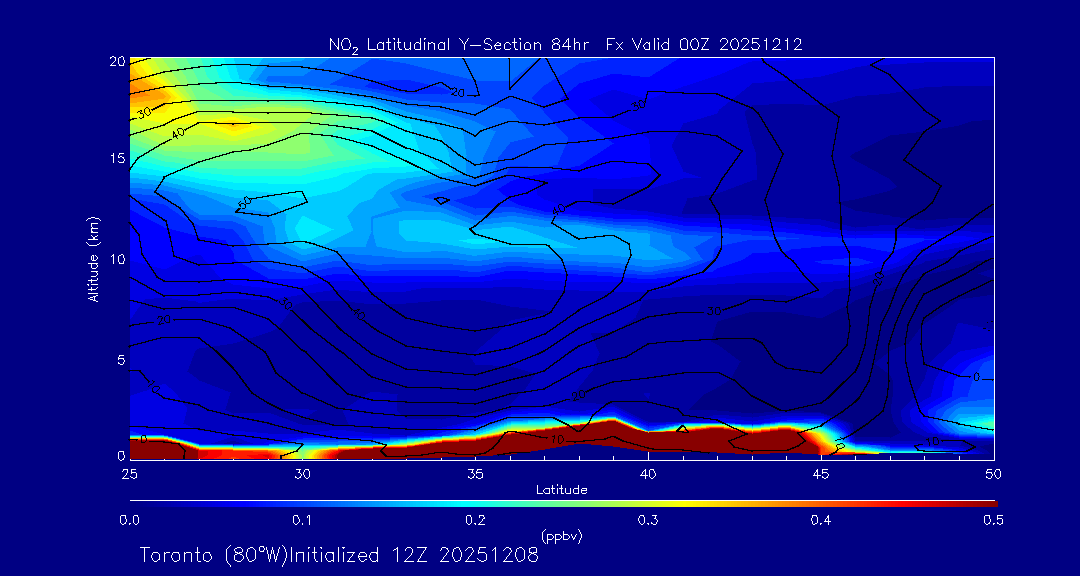Select the latitude axis tick label 35
This screenshot has width=1080, height=576.
tap(475, 474)
